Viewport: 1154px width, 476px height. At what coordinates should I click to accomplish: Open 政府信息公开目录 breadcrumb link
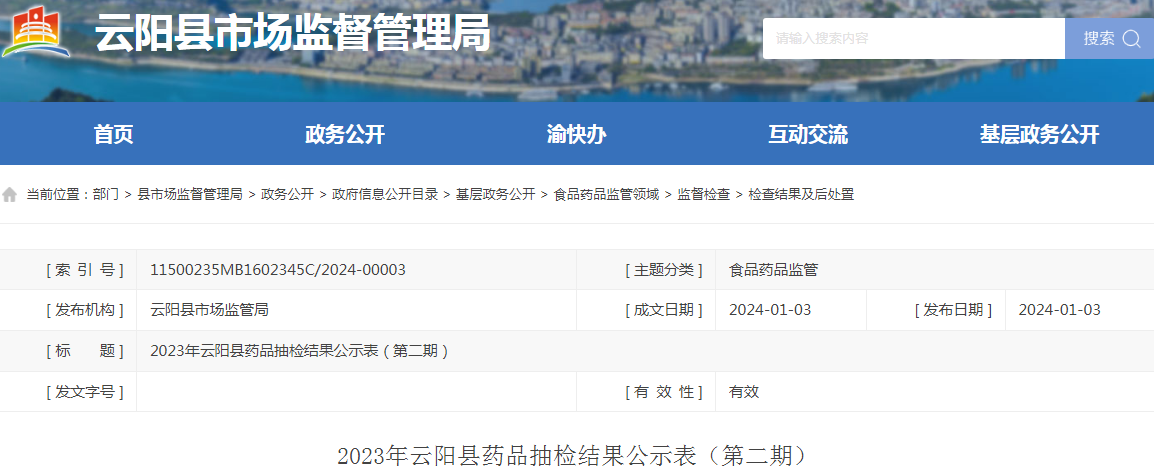point(385,195)
